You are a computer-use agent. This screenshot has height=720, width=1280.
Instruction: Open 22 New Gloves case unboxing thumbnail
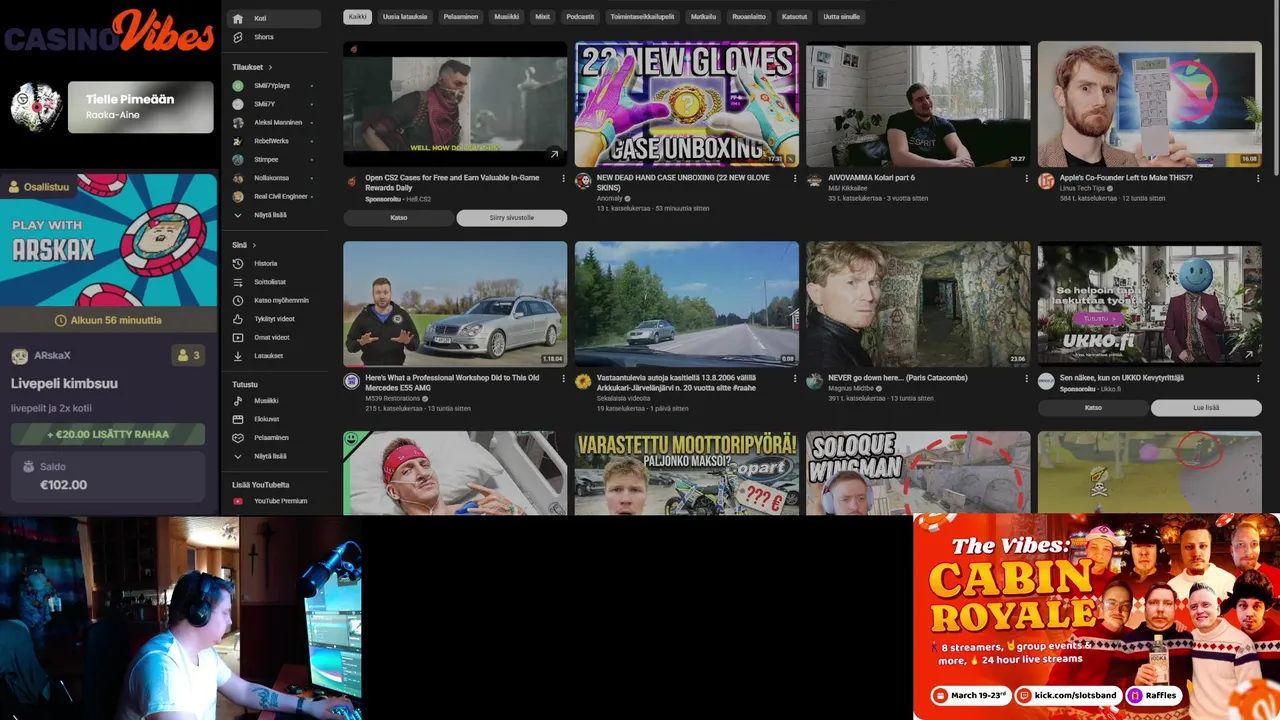click(x=687, y=104)
